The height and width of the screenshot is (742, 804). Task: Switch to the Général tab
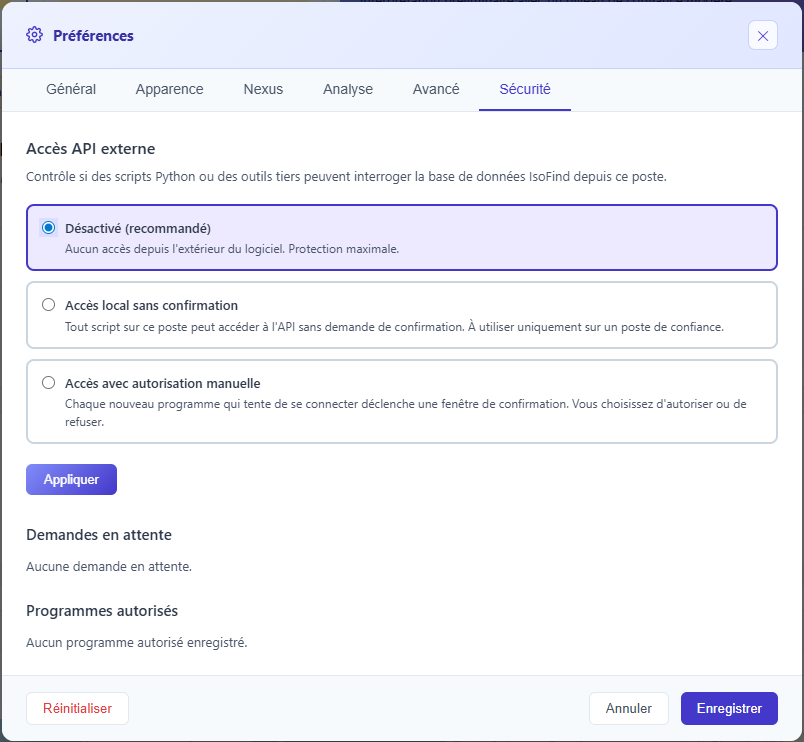coord(71,89)
